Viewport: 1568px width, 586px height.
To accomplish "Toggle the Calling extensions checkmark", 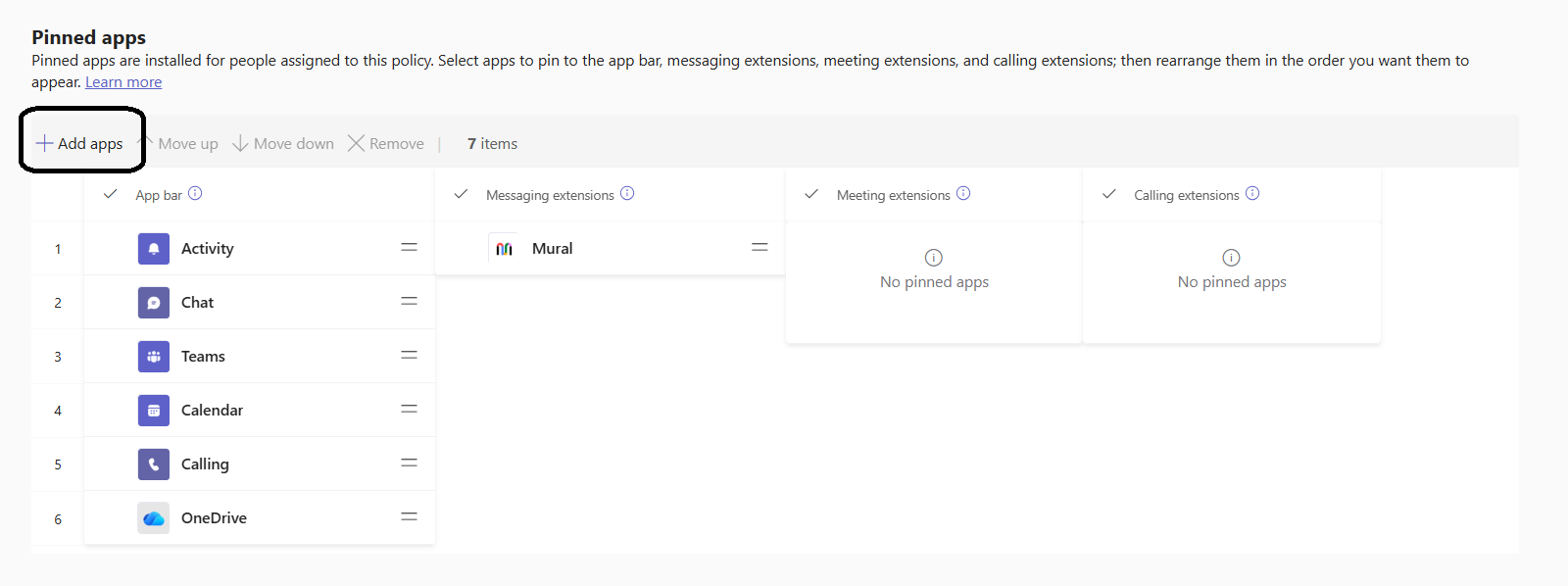I will [x=1109, y=194].
